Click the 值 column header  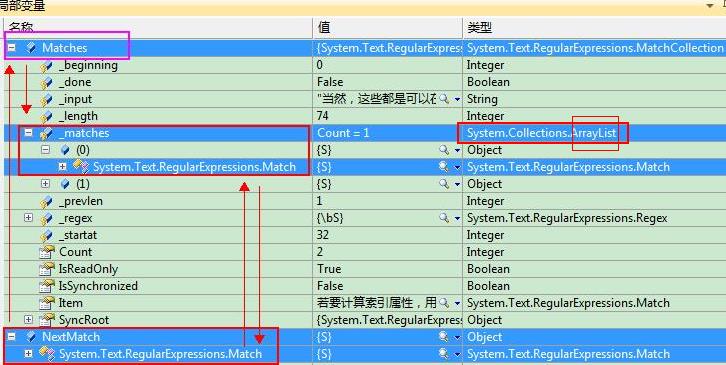point(388,28)
